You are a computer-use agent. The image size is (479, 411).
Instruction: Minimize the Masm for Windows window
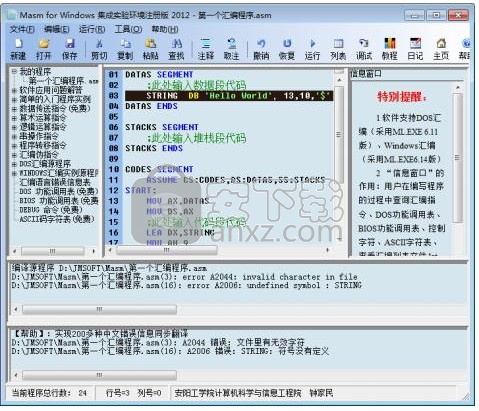[414, 15]
